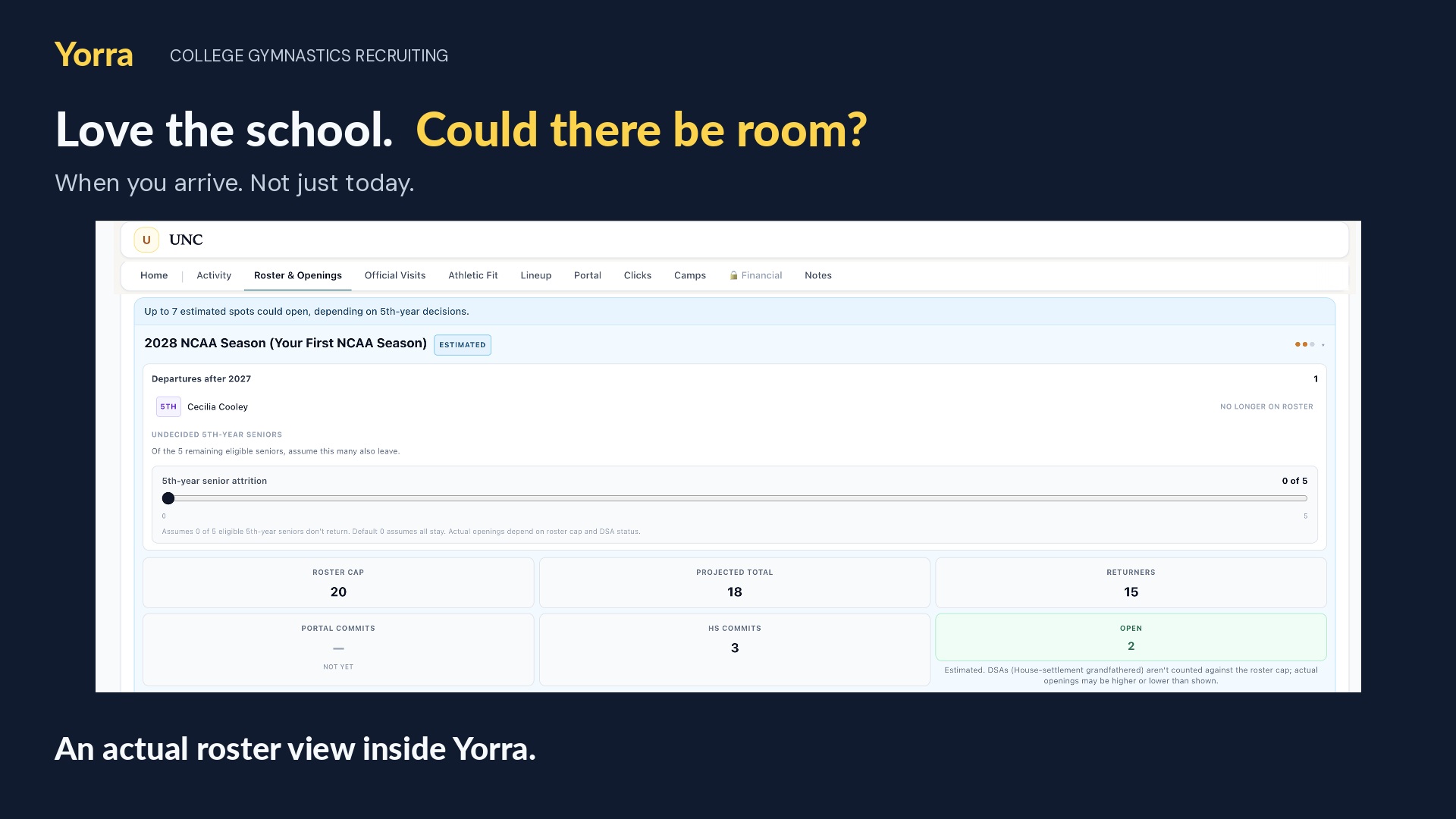Switch to the Notes tab
This screenshot has width=1456, height=819.
(x=818, y=275)
